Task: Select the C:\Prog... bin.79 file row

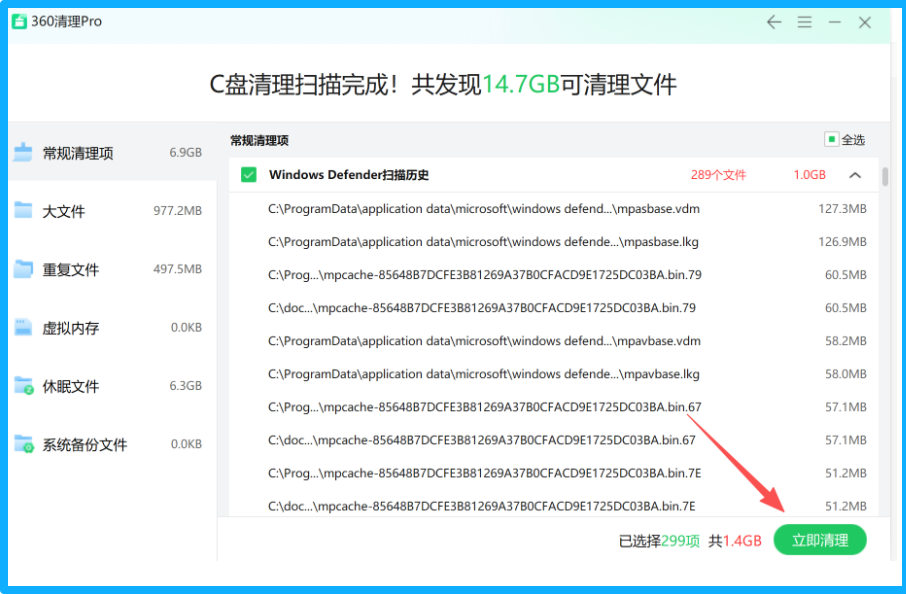Action: (x=554, y=274)
